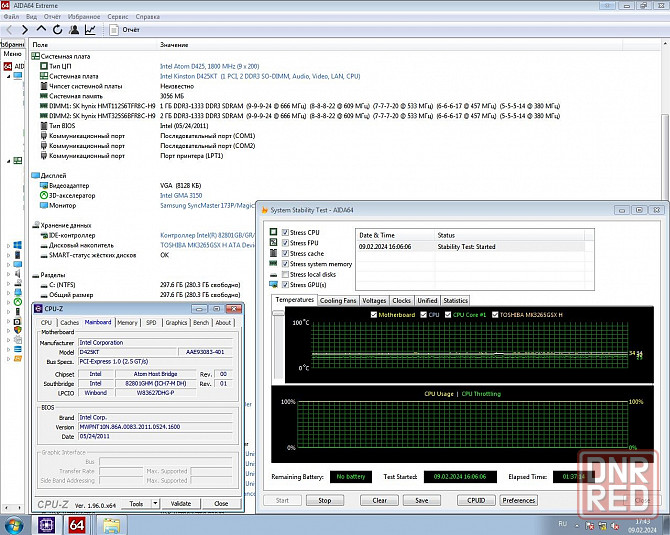Click the Up arrow toolbar icon
The image size is (670, 535).
pos(41,30)
